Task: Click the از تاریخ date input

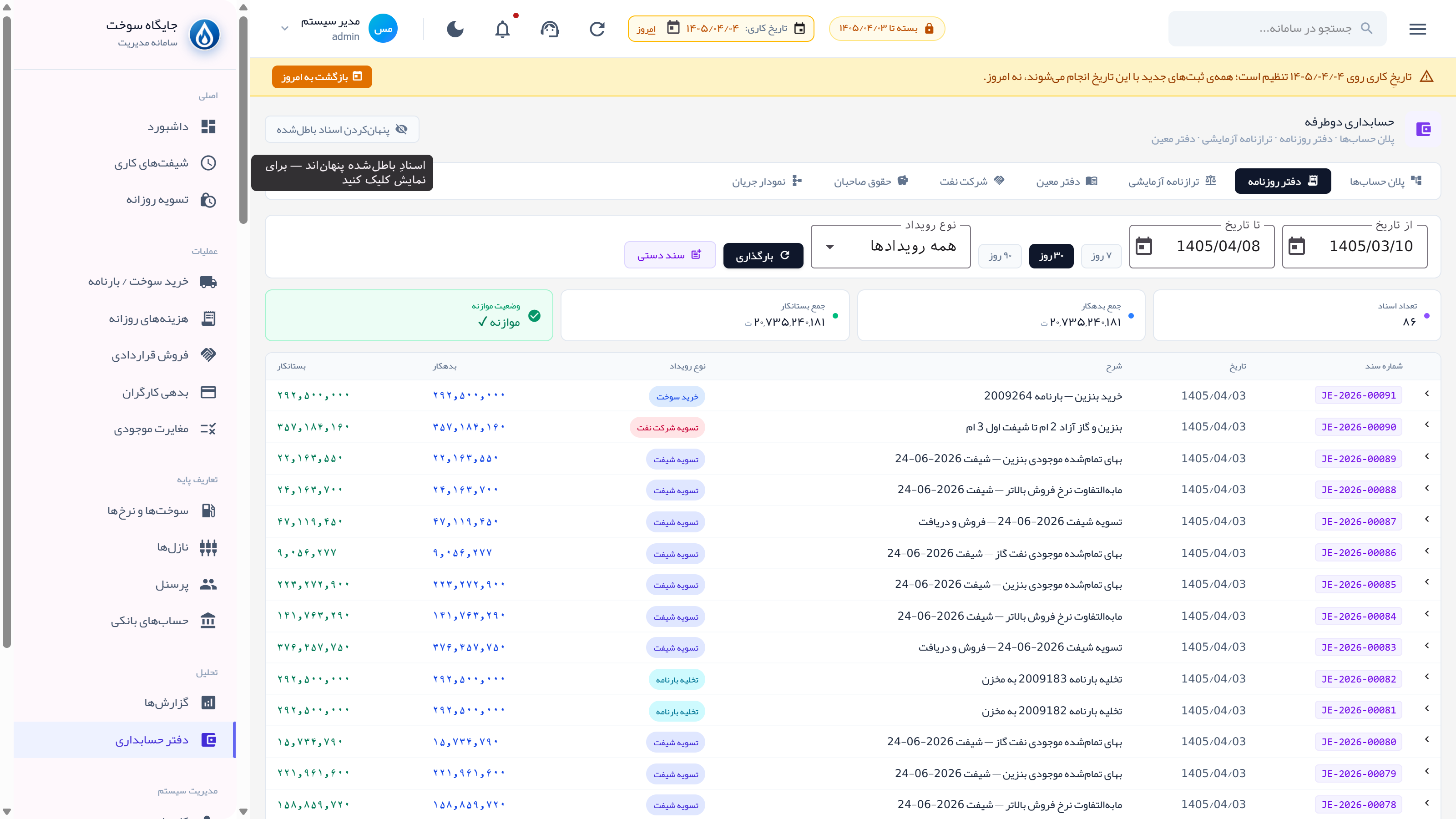Action: 1355,246
